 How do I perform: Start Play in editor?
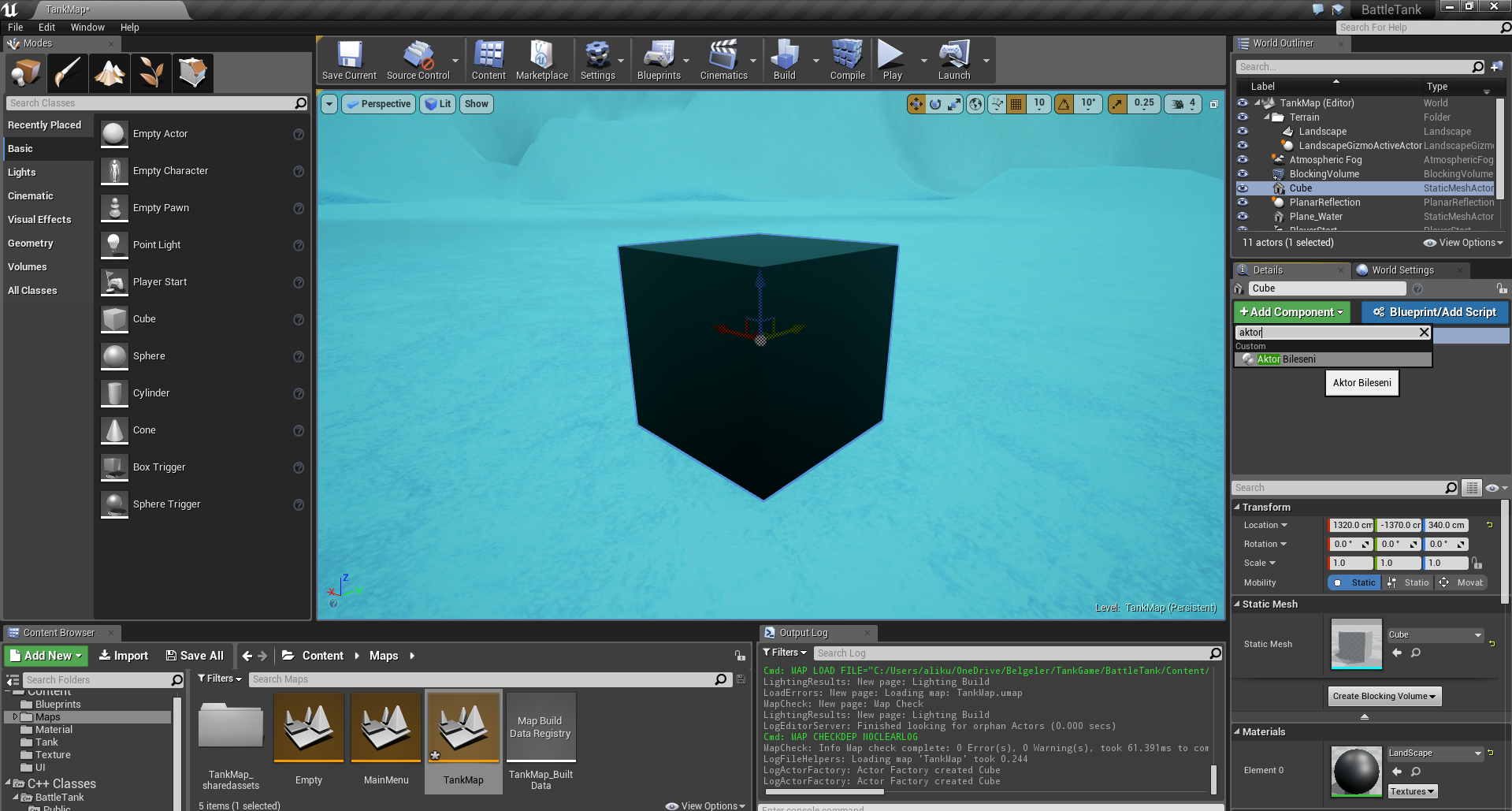[x=892, y=61]
